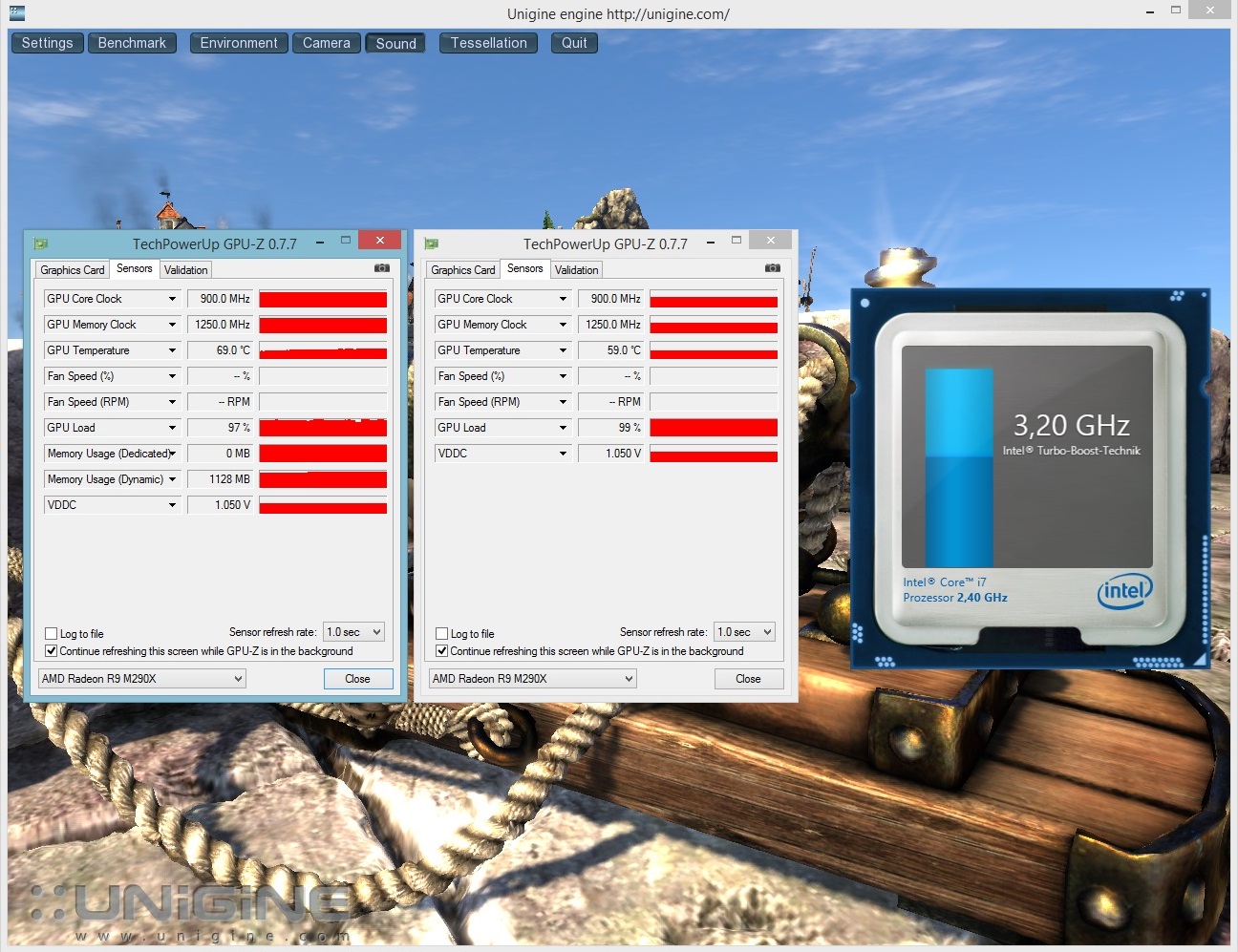Screen dimensions: 1238x952
Task: Open the Benchmark menu in Unigine
Action: [132, 43]
